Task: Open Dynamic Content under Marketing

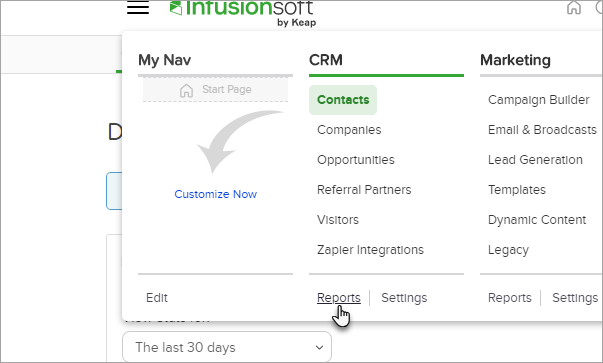Action: [537, 220]
